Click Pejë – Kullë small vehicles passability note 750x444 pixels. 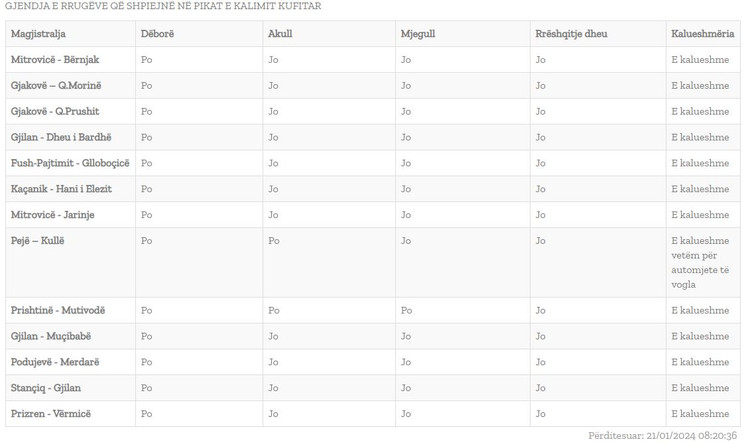tap(700, 263)
